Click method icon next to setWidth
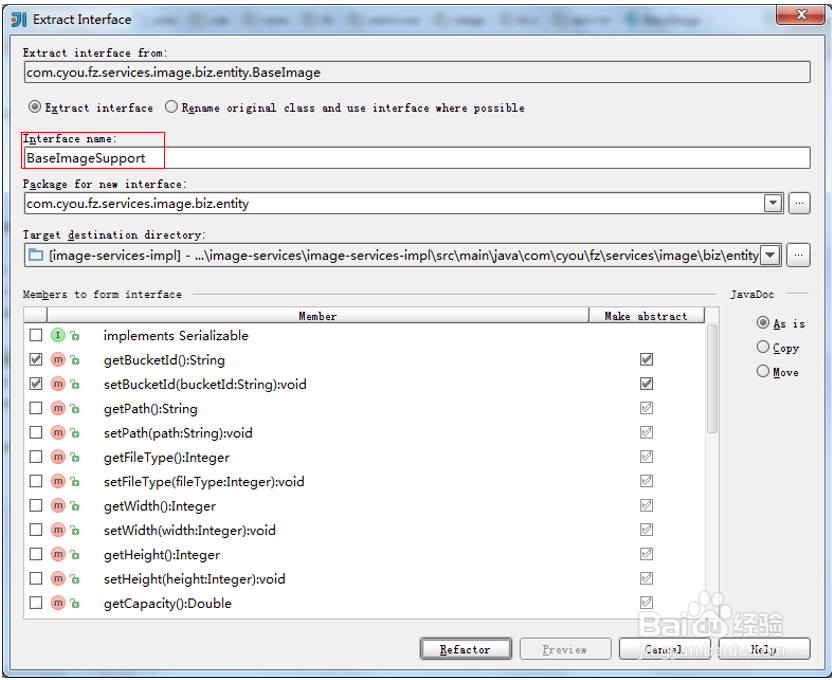832x680 pixels. coord(58,529)
